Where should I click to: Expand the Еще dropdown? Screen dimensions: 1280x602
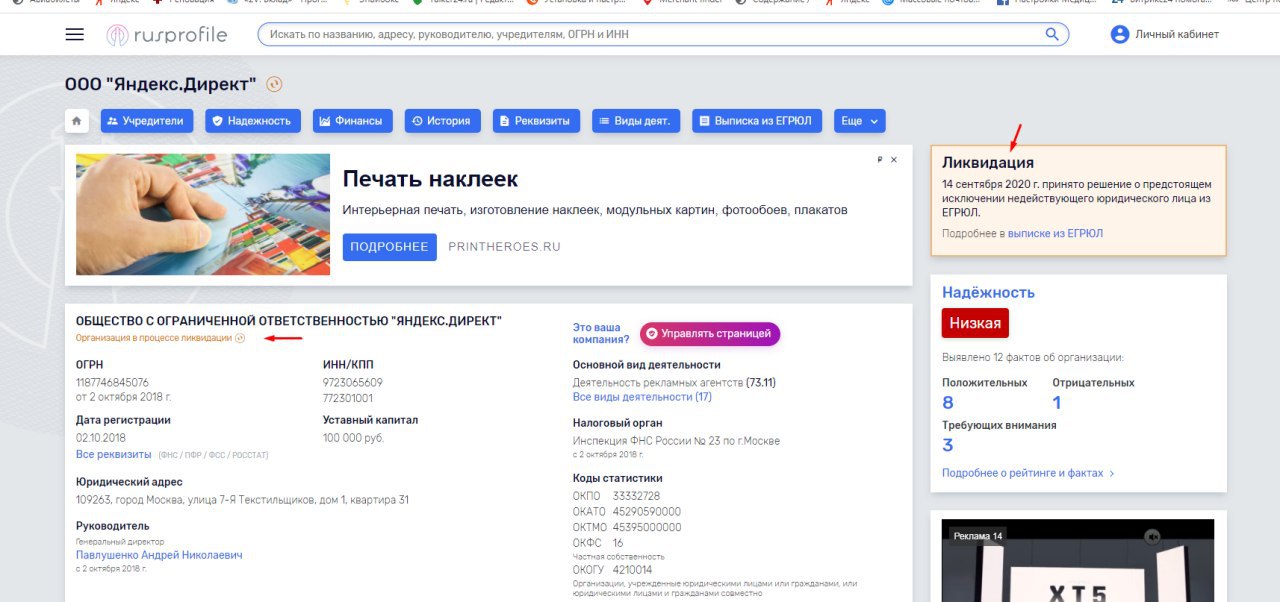coord(859,121)
